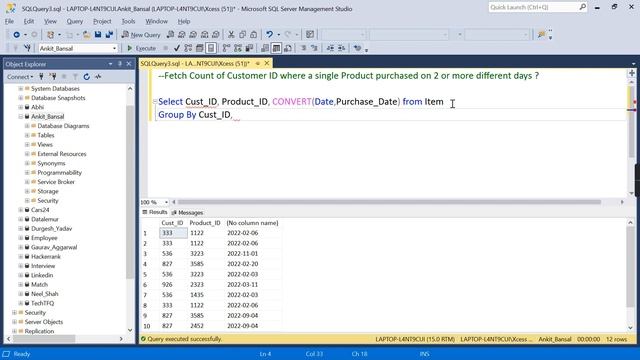Screen dimensions: 640x360
Task: Click Disconnect plug icon in Object Explorer
Action: [52, 77]
